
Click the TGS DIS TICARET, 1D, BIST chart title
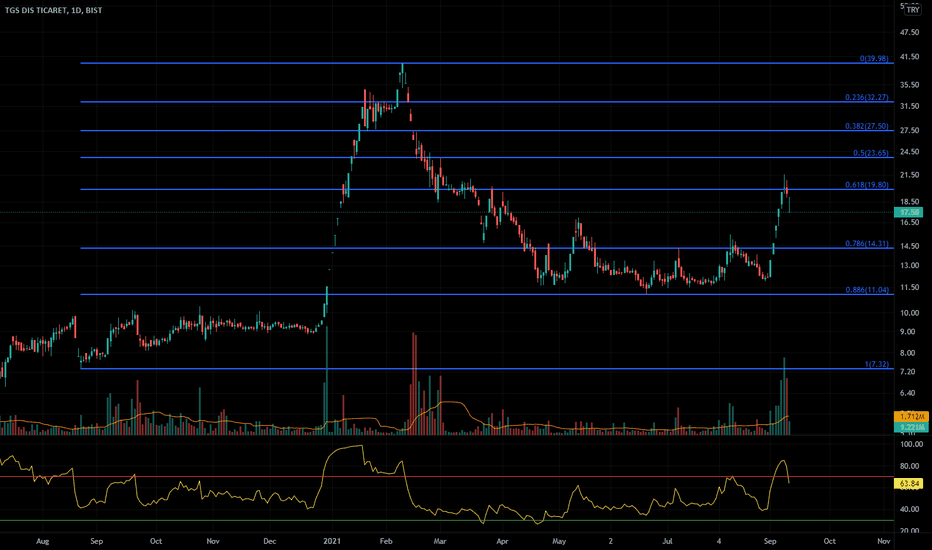[x=53, y=10]
